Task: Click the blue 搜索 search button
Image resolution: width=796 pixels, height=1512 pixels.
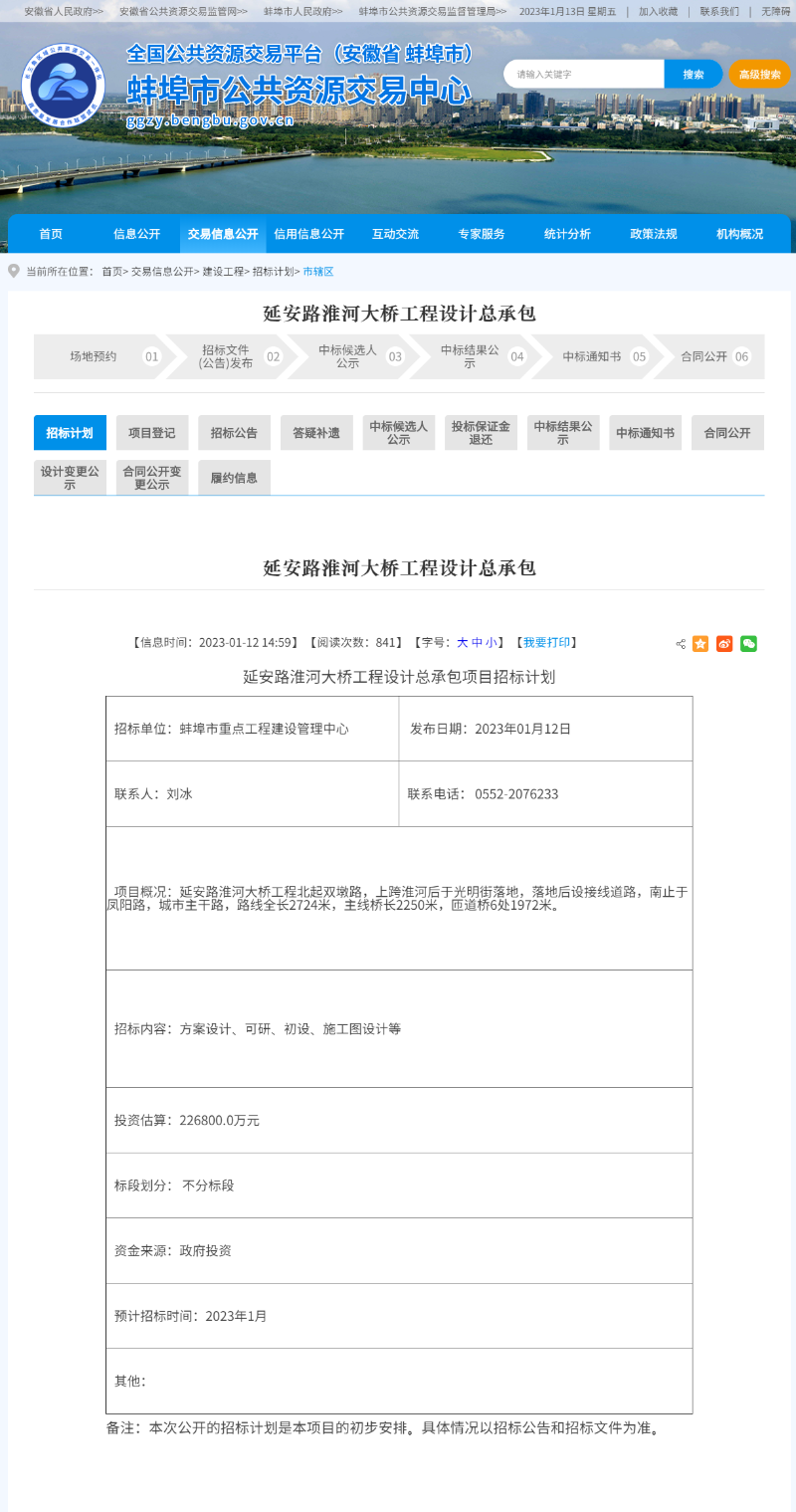Action: (x=694, y=75)
